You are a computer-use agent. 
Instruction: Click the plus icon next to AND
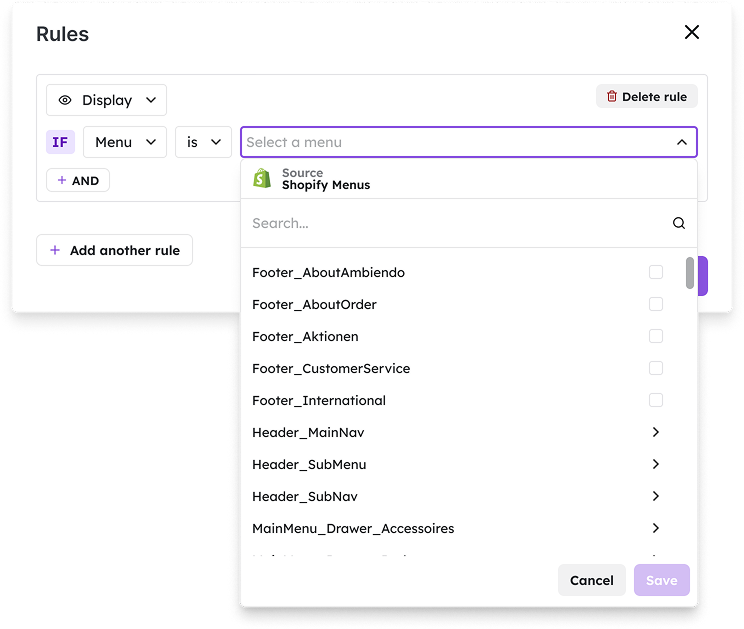coord(62,180)
